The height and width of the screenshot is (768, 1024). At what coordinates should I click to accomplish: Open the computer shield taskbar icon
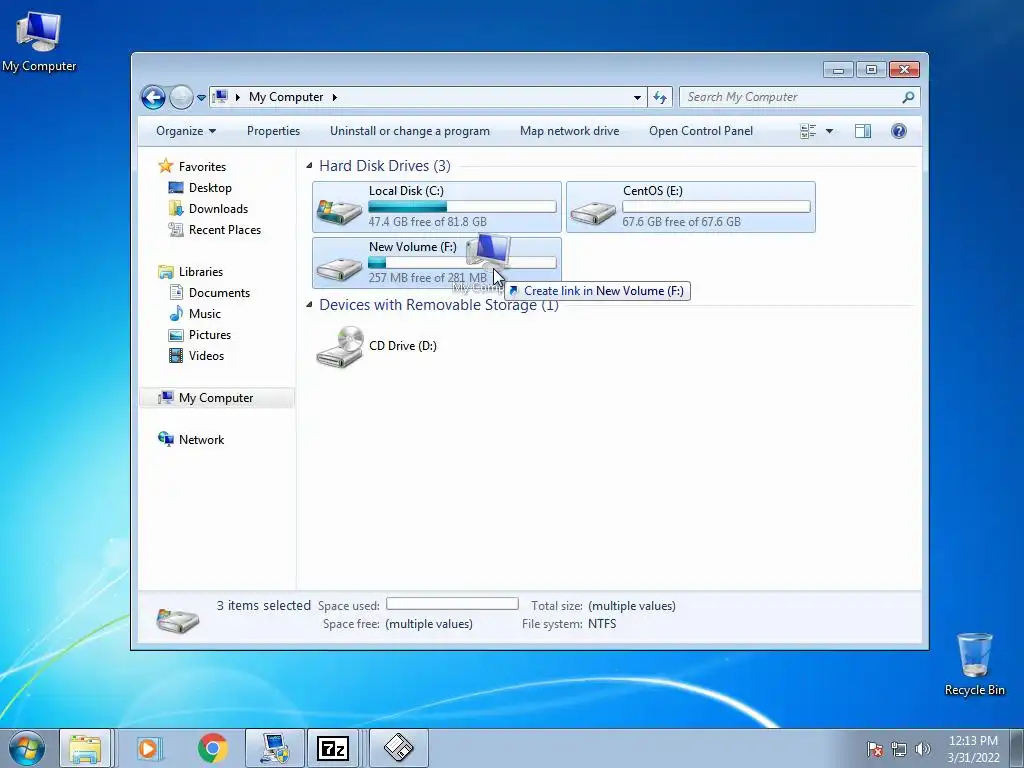(274, 748)
